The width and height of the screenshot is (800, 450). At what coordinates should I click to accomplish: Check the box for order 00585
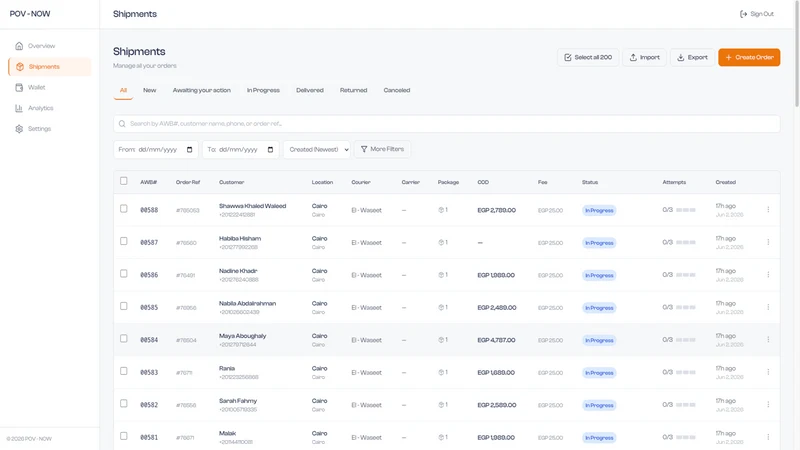(123, 306)
